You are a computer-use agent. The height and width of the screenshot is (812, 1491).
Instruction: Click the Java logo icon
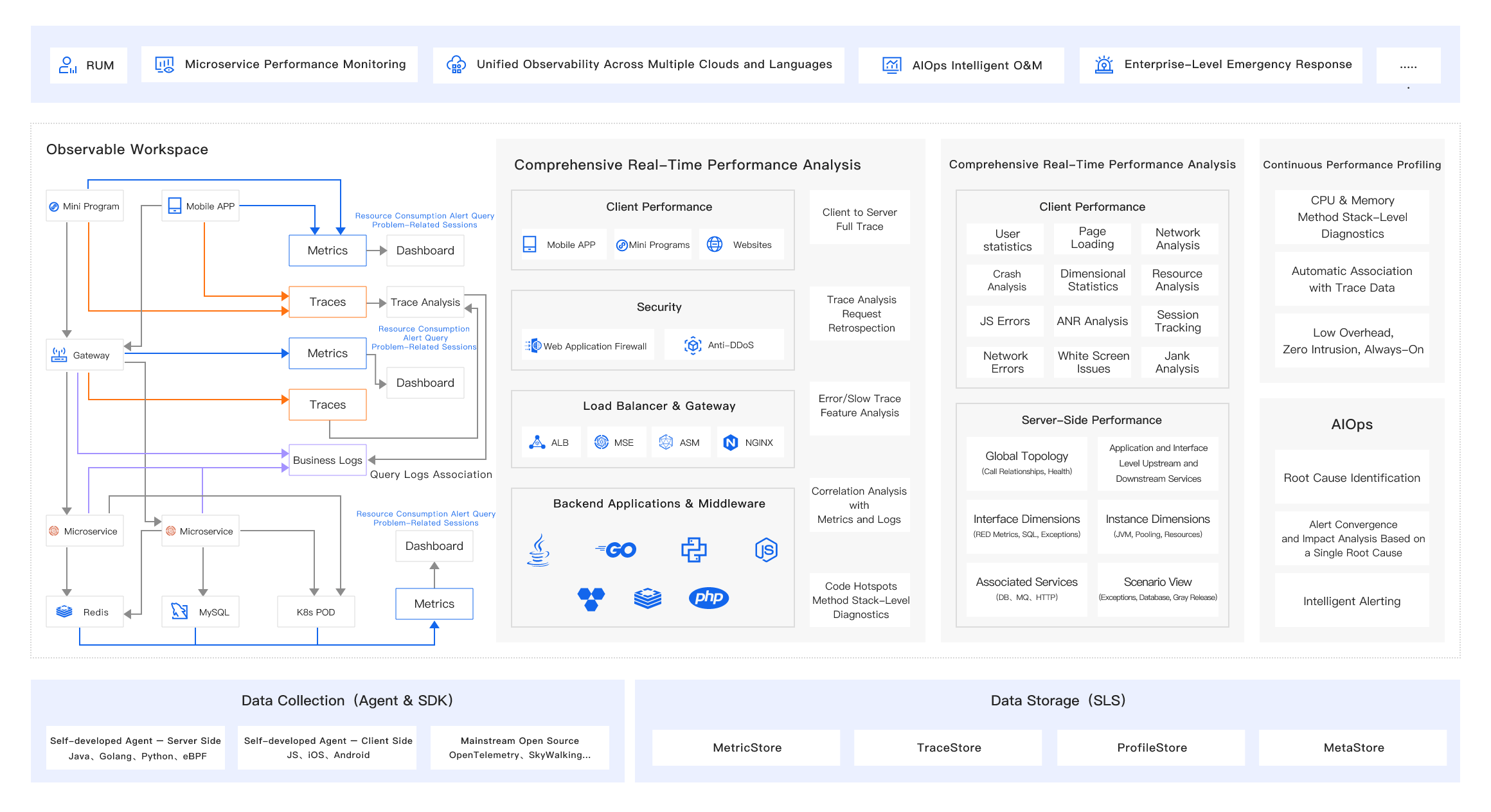tap(539, 550)
